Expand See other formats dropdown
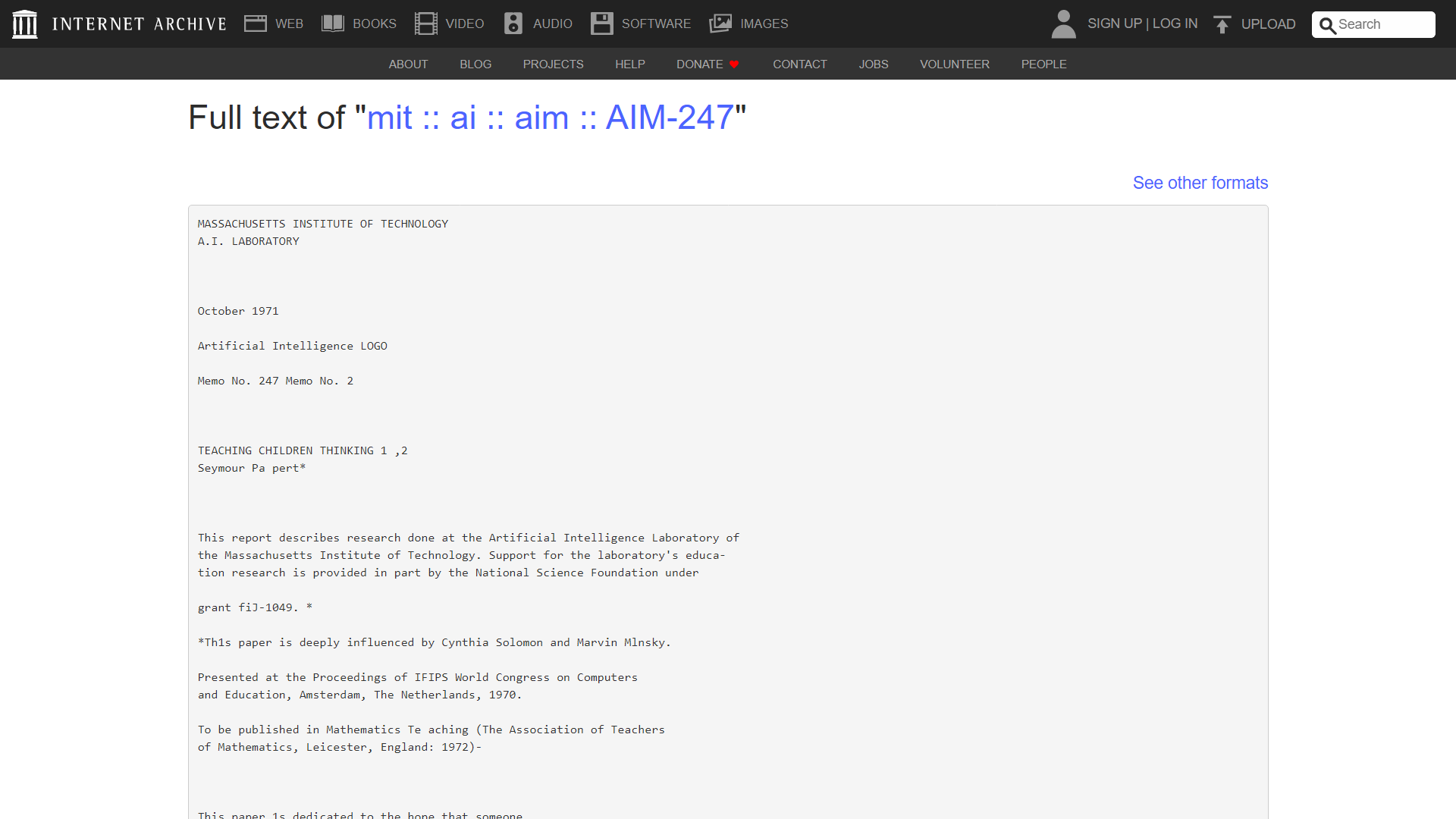This screenshot has width=1456, height=819. 1200,182
